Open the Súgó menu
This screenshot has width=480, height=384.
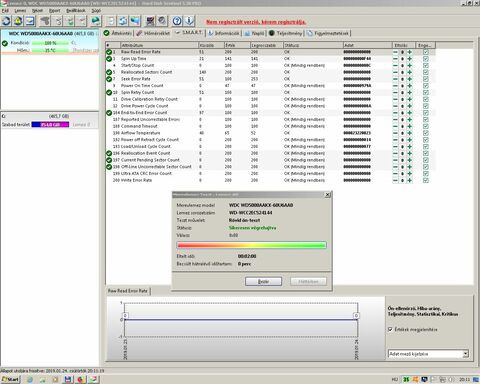coord(96,11)
